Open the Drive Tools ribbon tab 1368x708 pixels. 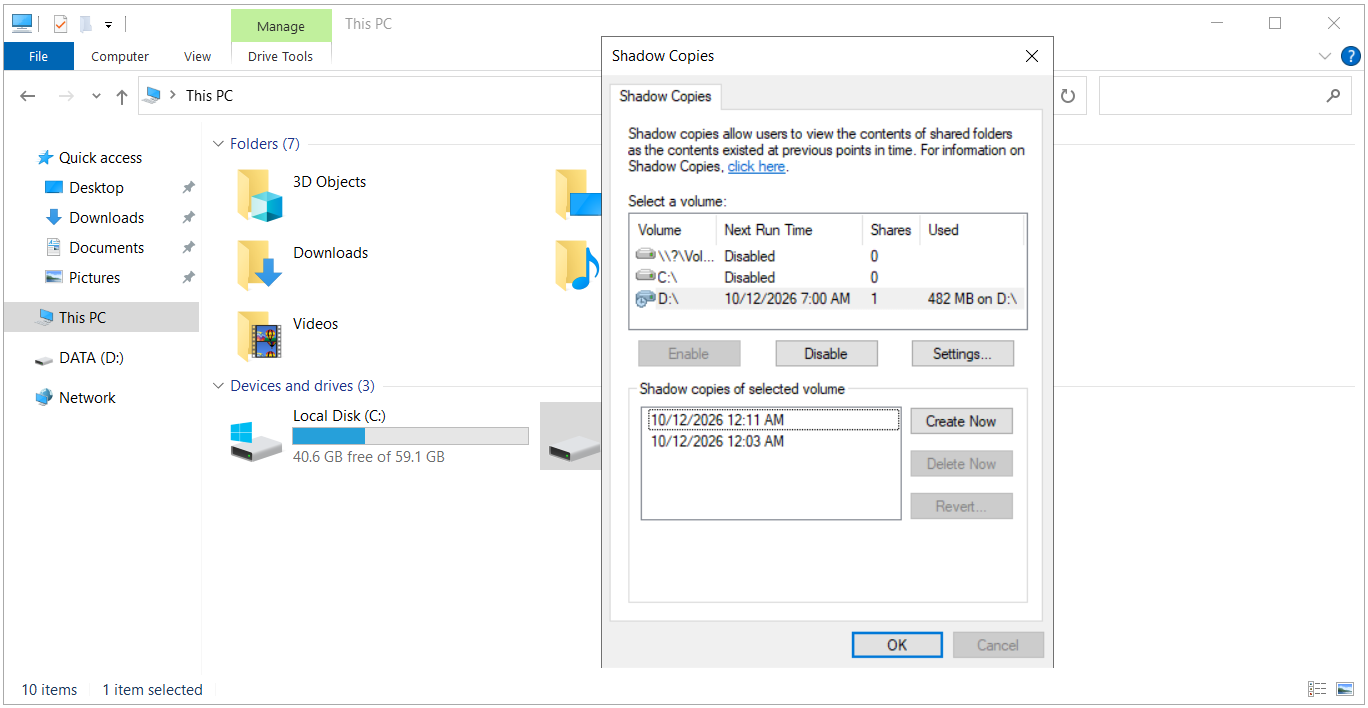click(x=280, y=57)
